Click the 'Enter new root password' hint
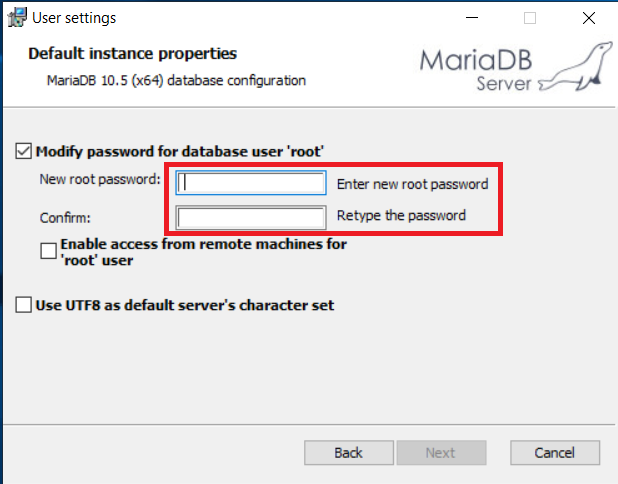 click(x=413, y=184)
